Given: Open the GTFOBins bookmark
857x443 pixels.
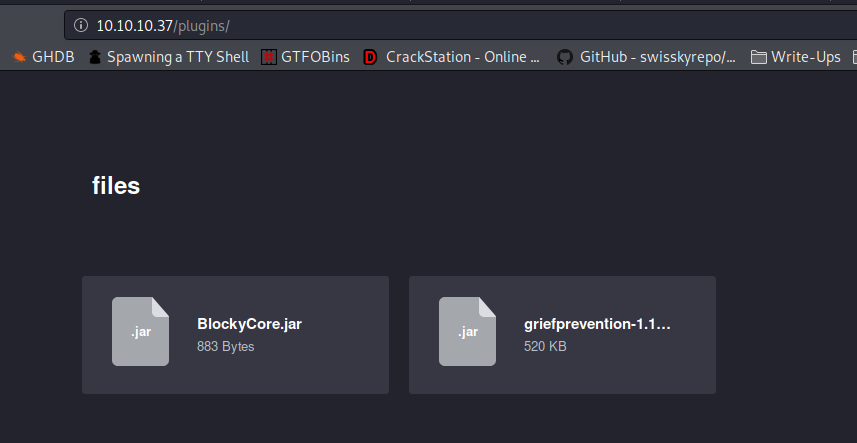Looking at the screenshot, I should coord(306,57).
